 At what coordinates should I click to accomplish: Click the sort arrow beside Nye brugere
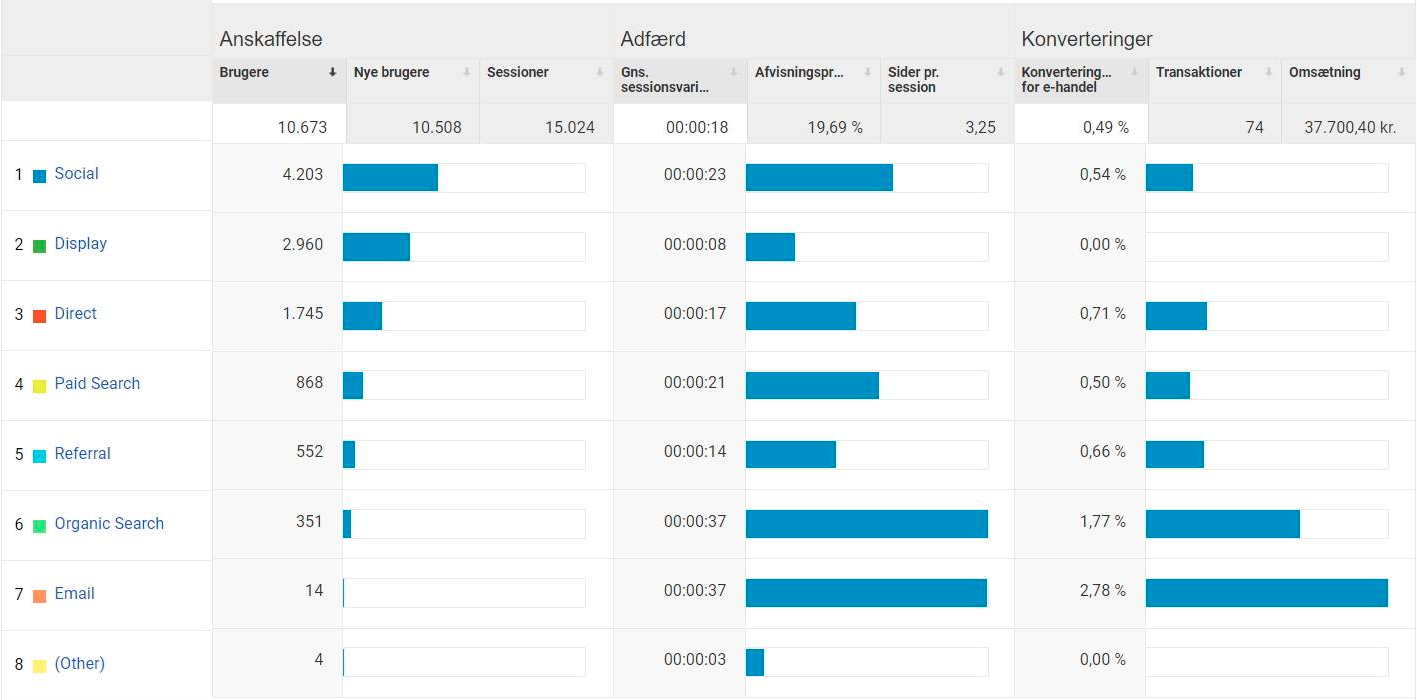pyautogui.click(x=466, y=72)
